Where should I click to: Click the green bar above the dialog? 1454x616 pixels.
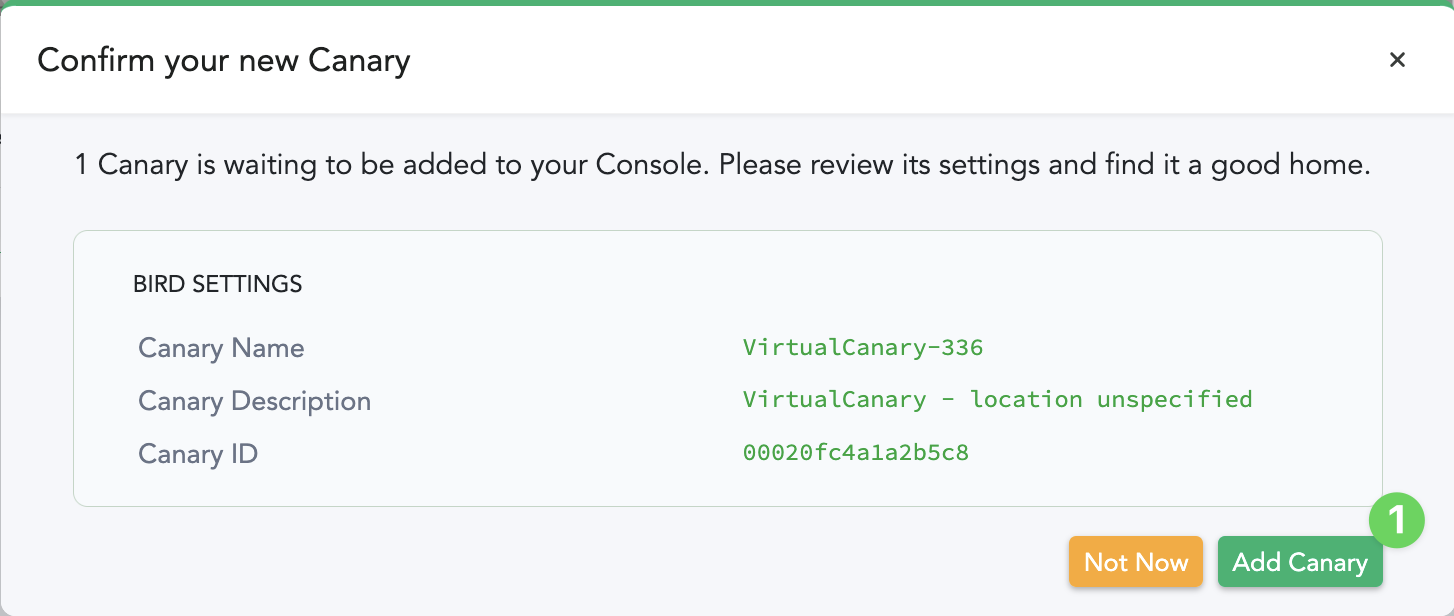point(727,3)
